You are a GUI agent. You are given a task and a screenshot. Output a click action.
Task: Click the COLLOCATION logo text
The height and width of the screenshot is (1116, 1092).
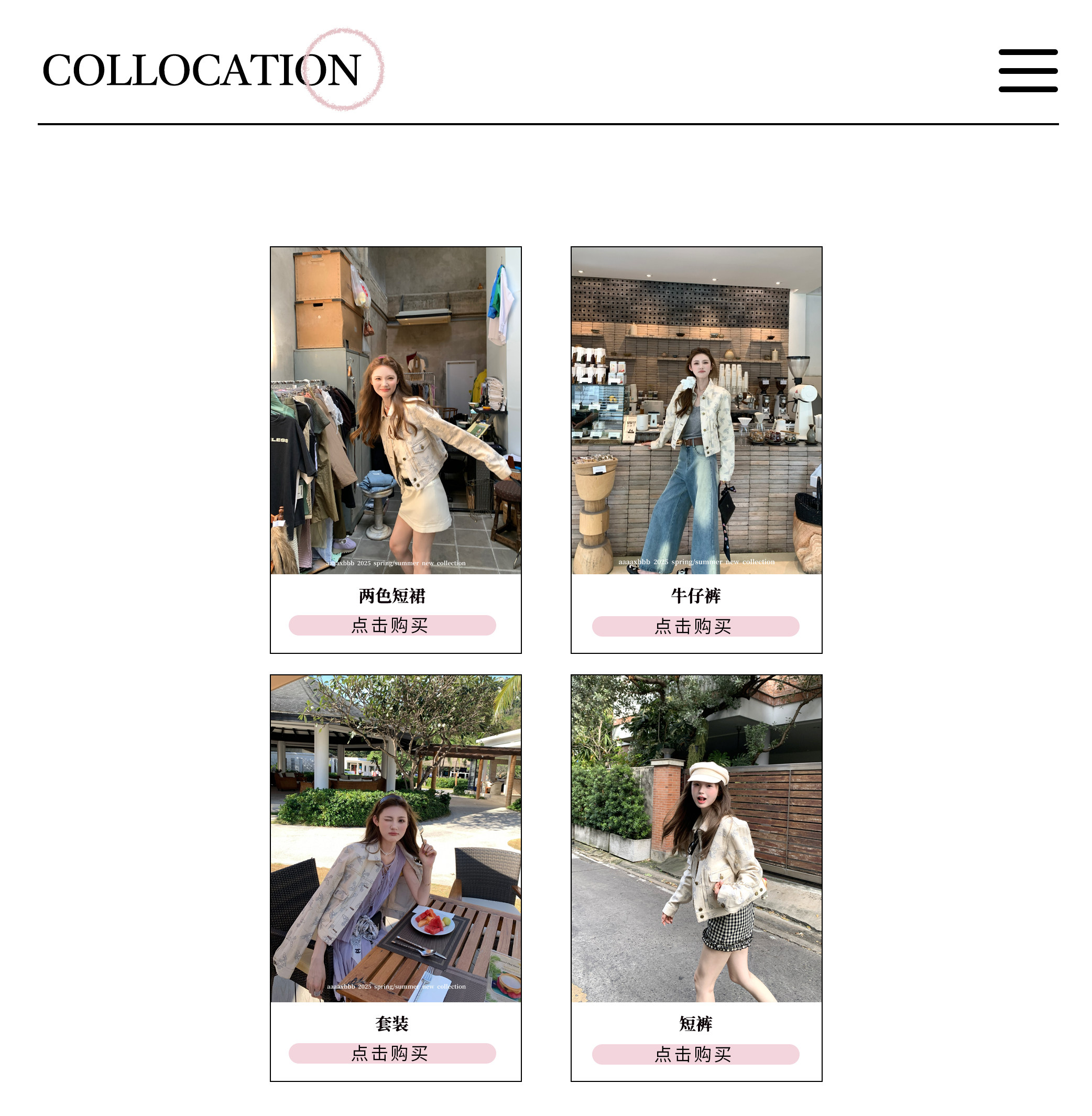click(x=201, y=70)
